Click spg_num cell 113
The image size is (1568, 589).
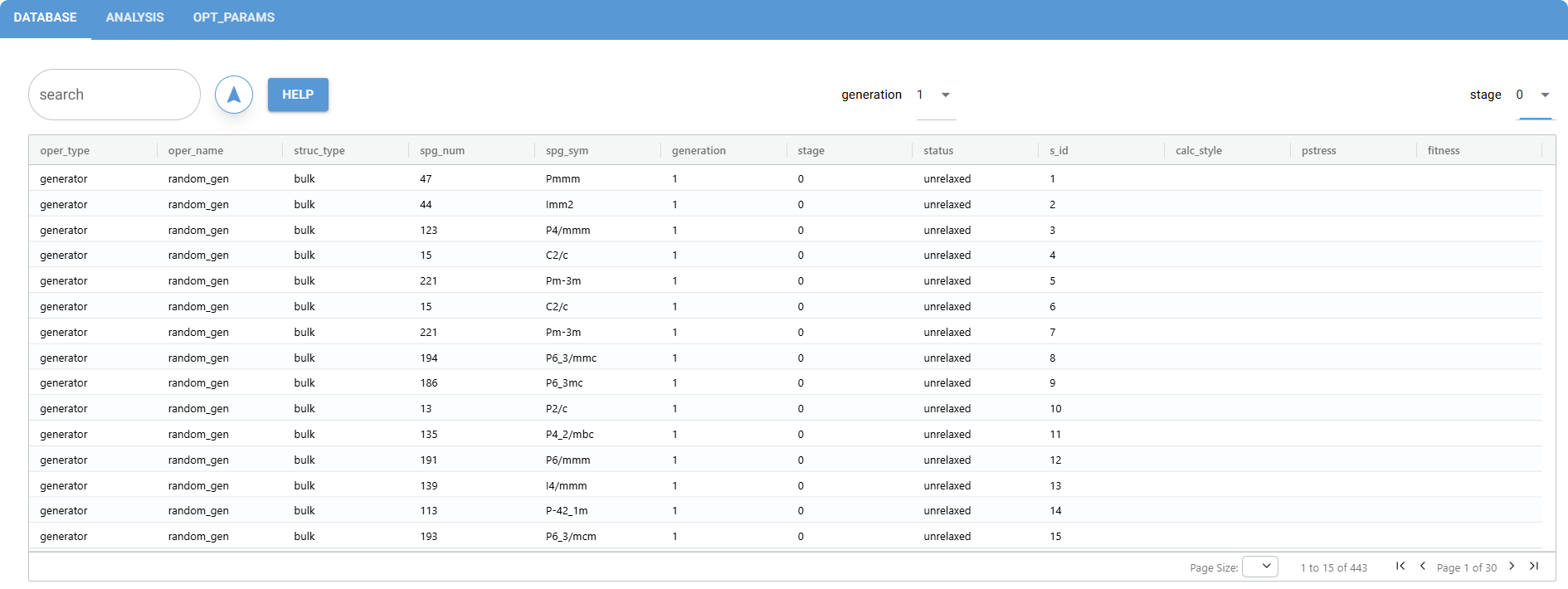[472, 510]
